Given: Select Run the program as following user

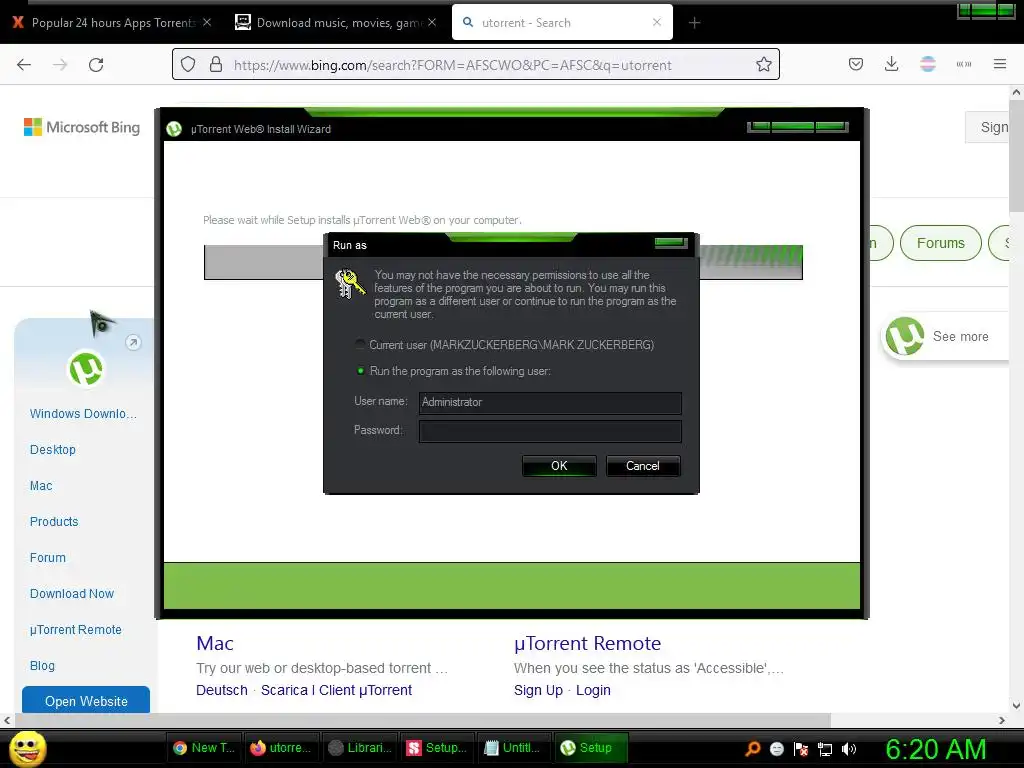Looking at the screenshot, I should (360, 370).
